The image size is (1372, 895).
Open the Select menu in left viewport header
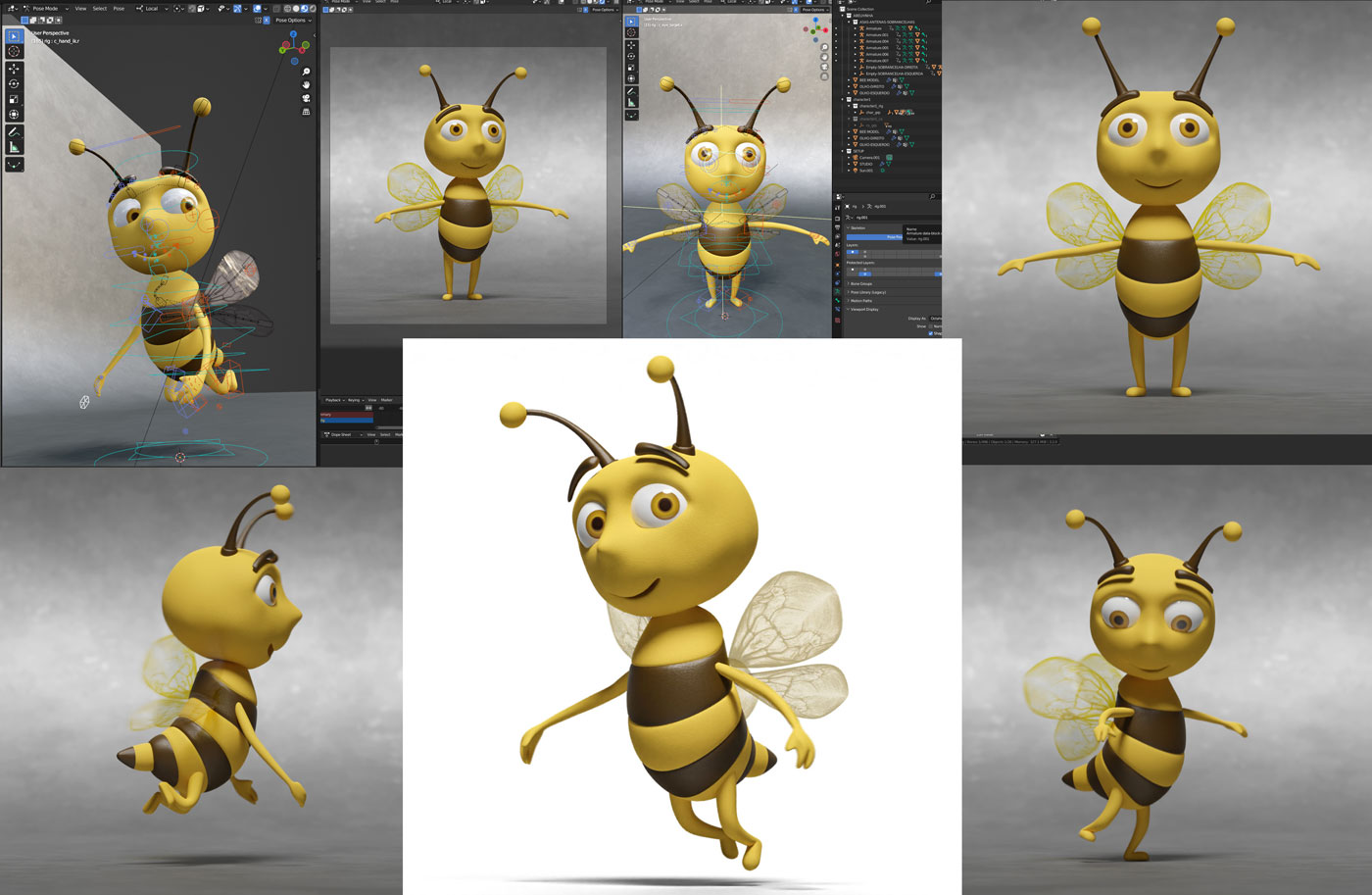(x=99, y=9)
